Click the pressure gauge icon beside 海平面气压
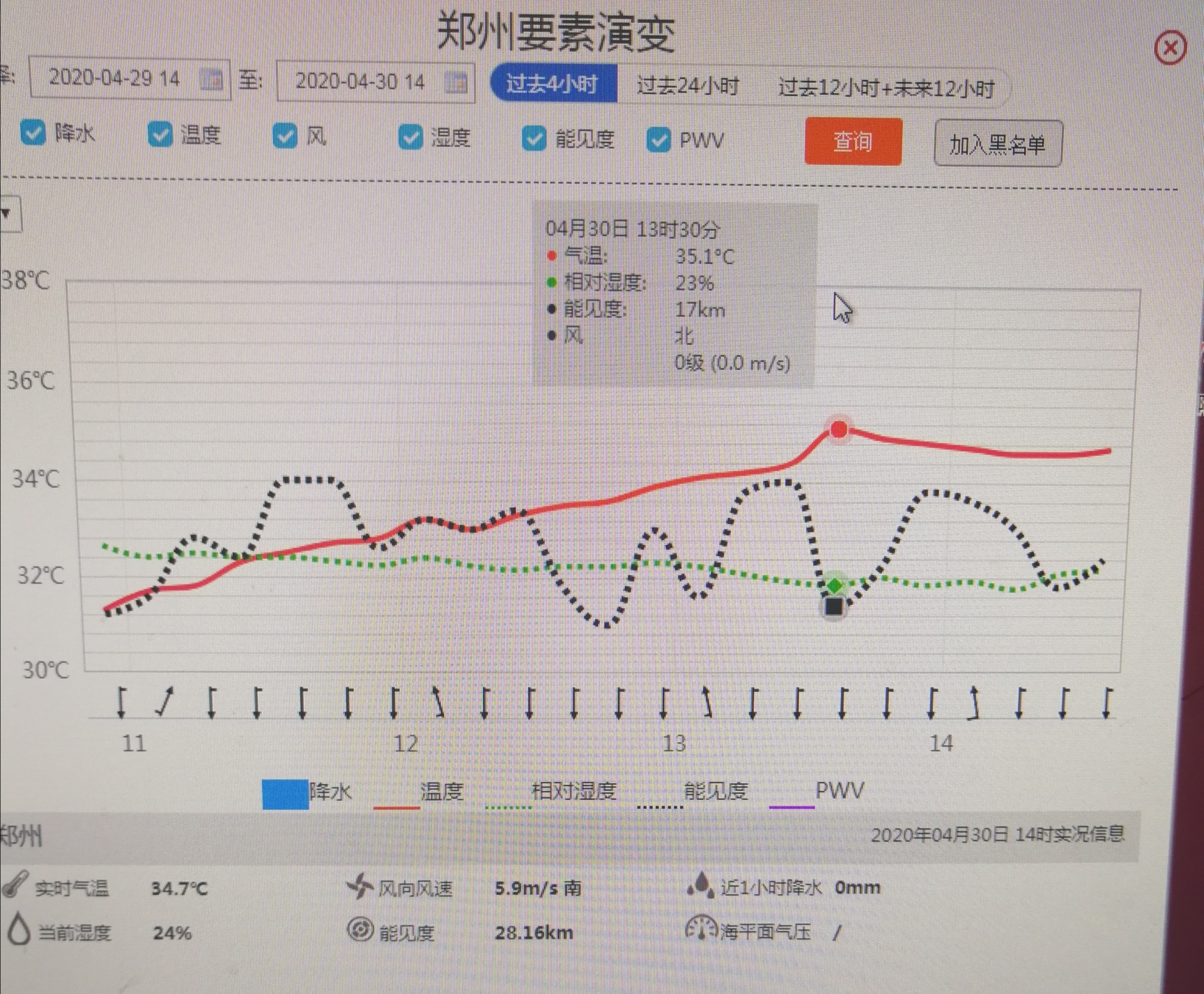The width and height of the screenshot is (1204, 994). 700,929
